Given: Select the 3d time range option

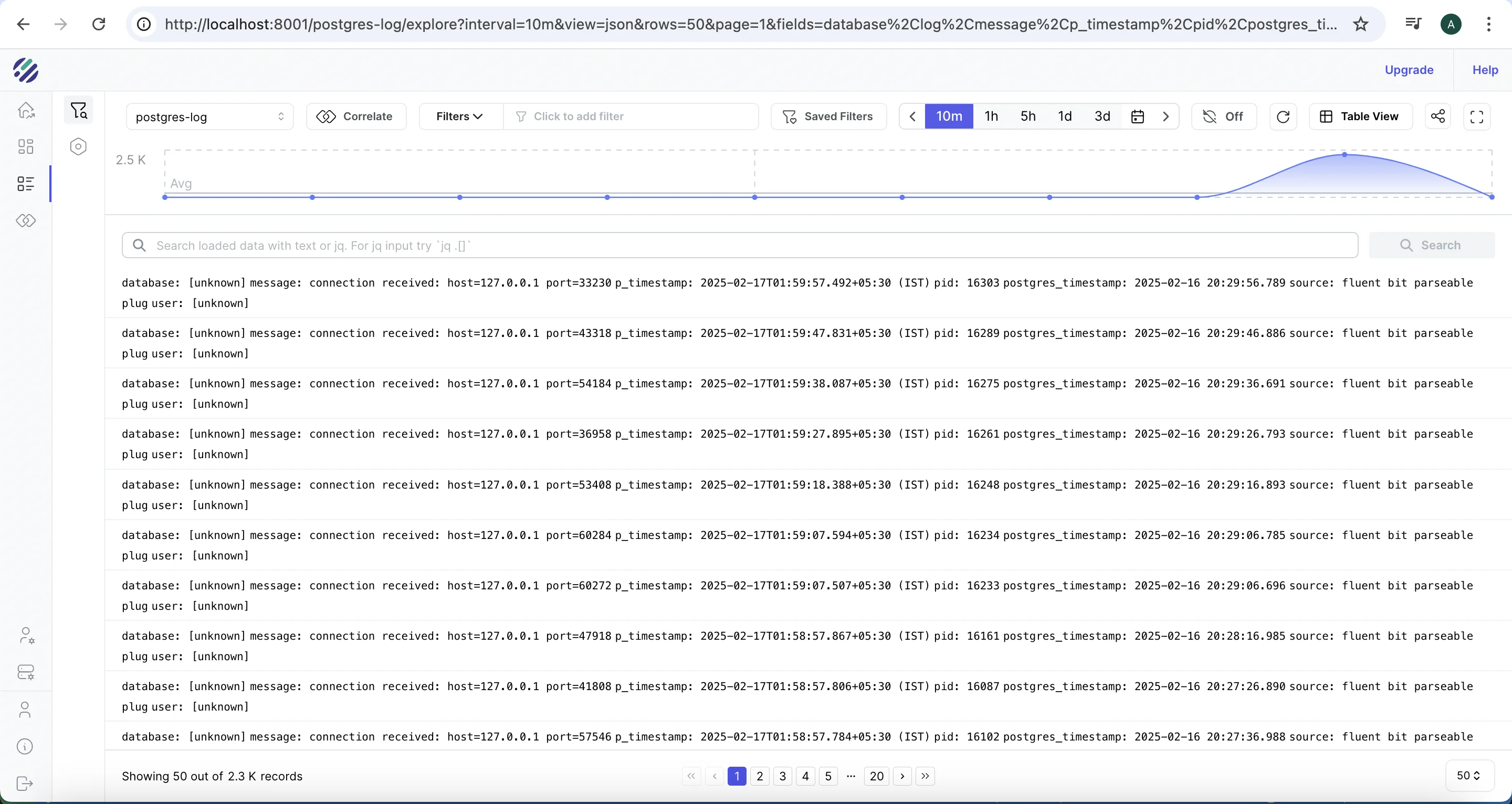Looking at the screenshot, I should coord(1102,116).
